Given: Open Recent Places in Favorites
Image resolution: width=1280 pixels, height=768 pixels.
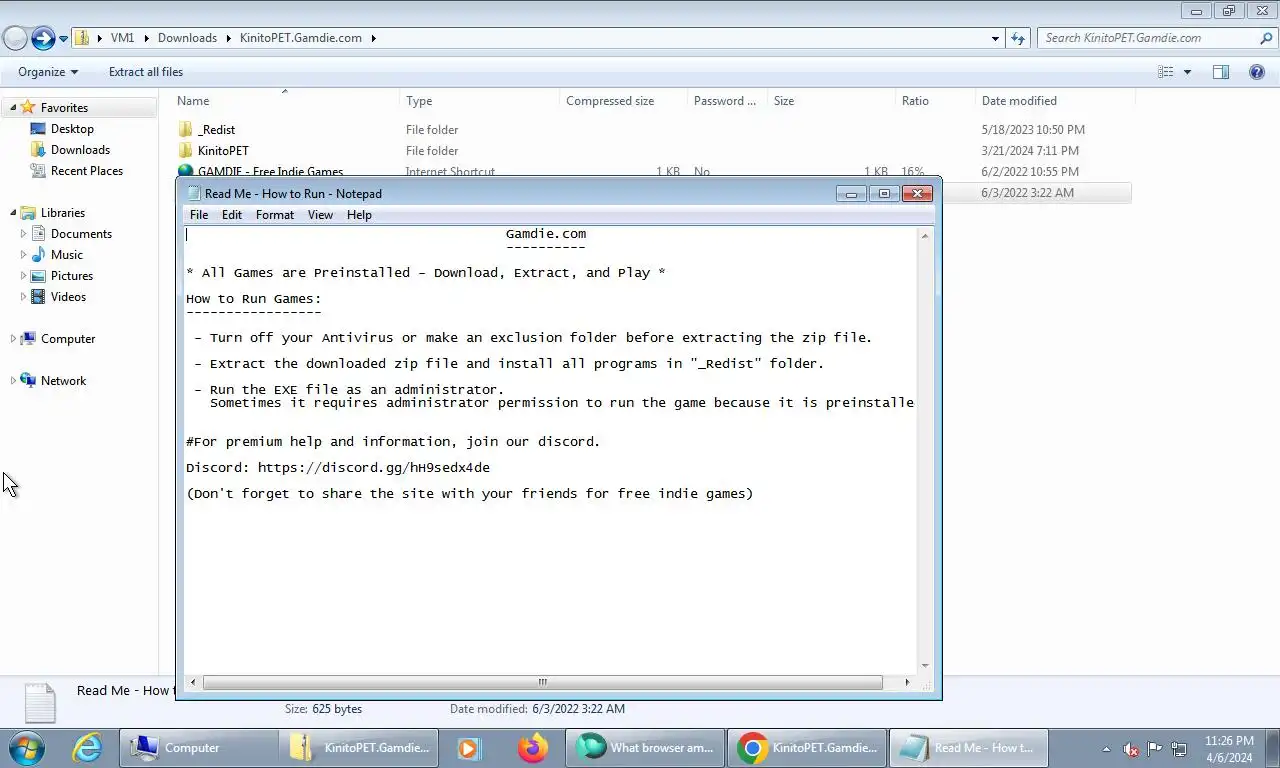Looking at the screenshot, I should pyautogui.click(x=87, y=171).
